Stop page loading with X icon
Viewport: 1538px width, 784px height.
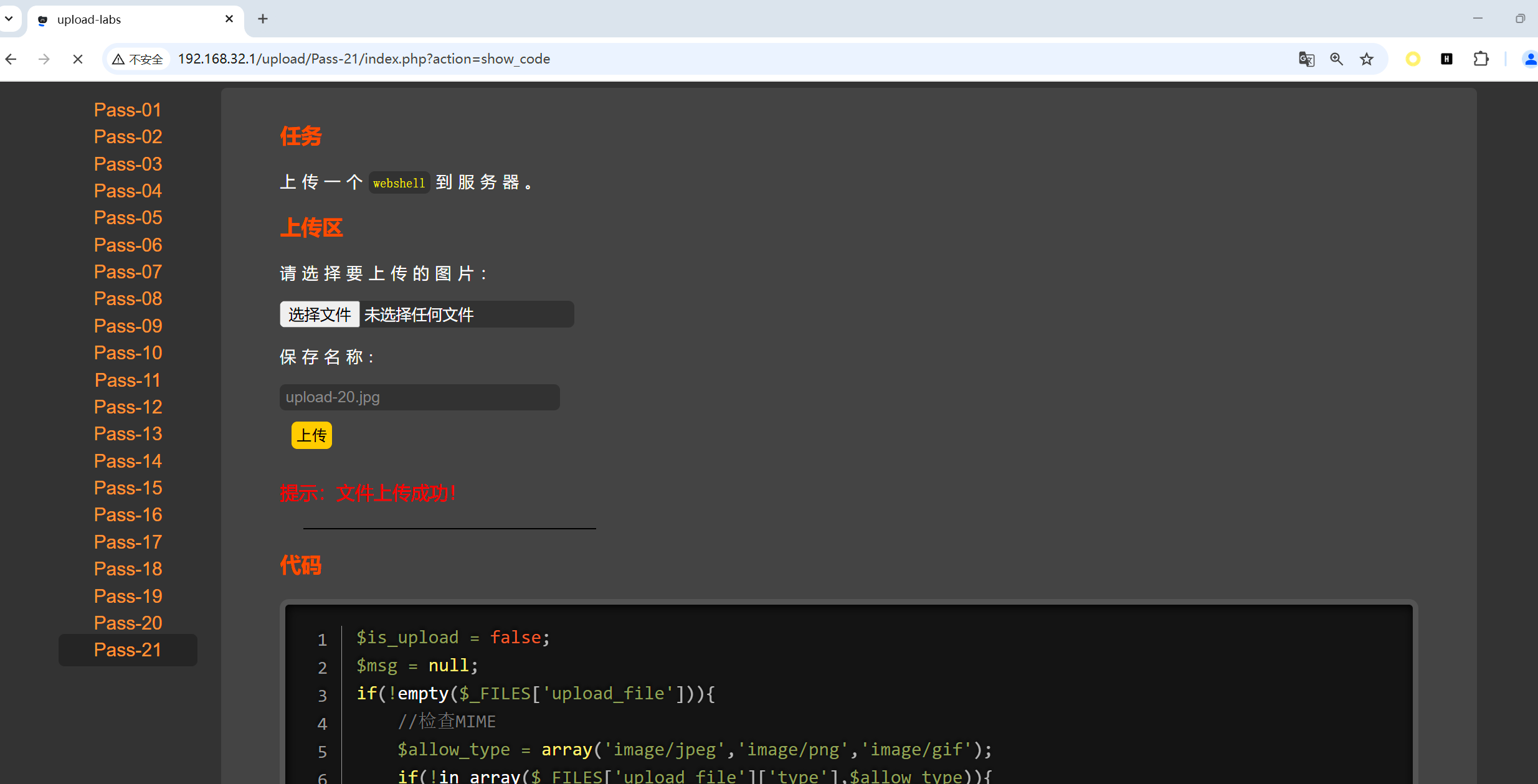click(78, 59)
